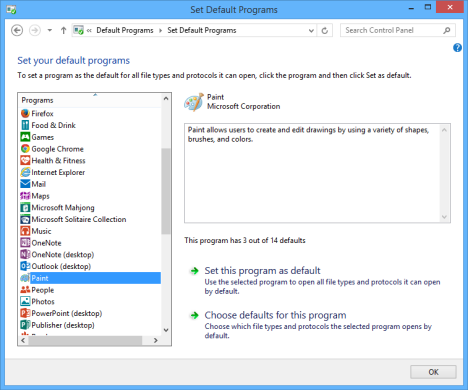Image resolution: width=468 pixels, height=390 pixels.
Task: Open the recent locations dropdown arrow
Action: (50, 30)
